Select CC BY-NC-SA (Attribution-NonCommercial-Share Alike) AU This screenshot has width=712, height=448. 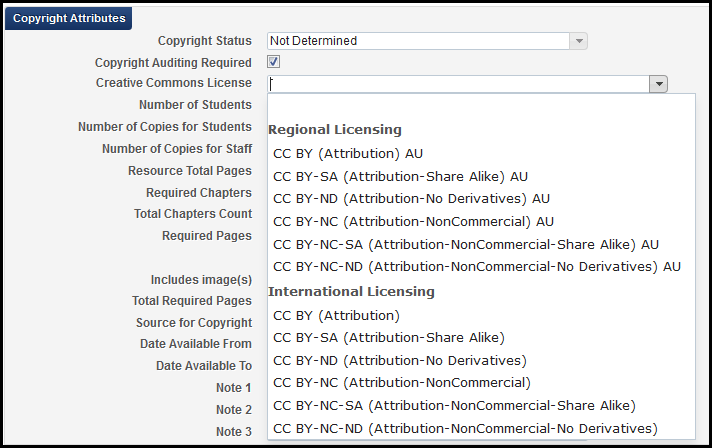point(481,244)
